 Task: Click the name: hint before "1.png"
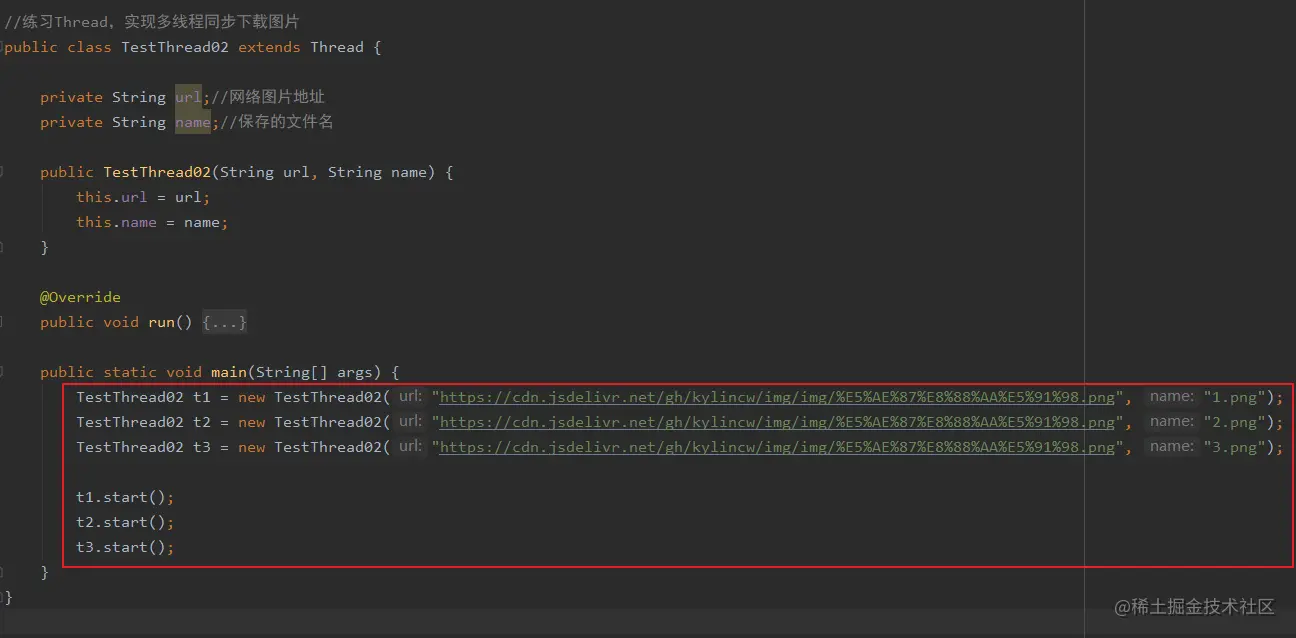pyautogui.click(x=1172, y=396)
